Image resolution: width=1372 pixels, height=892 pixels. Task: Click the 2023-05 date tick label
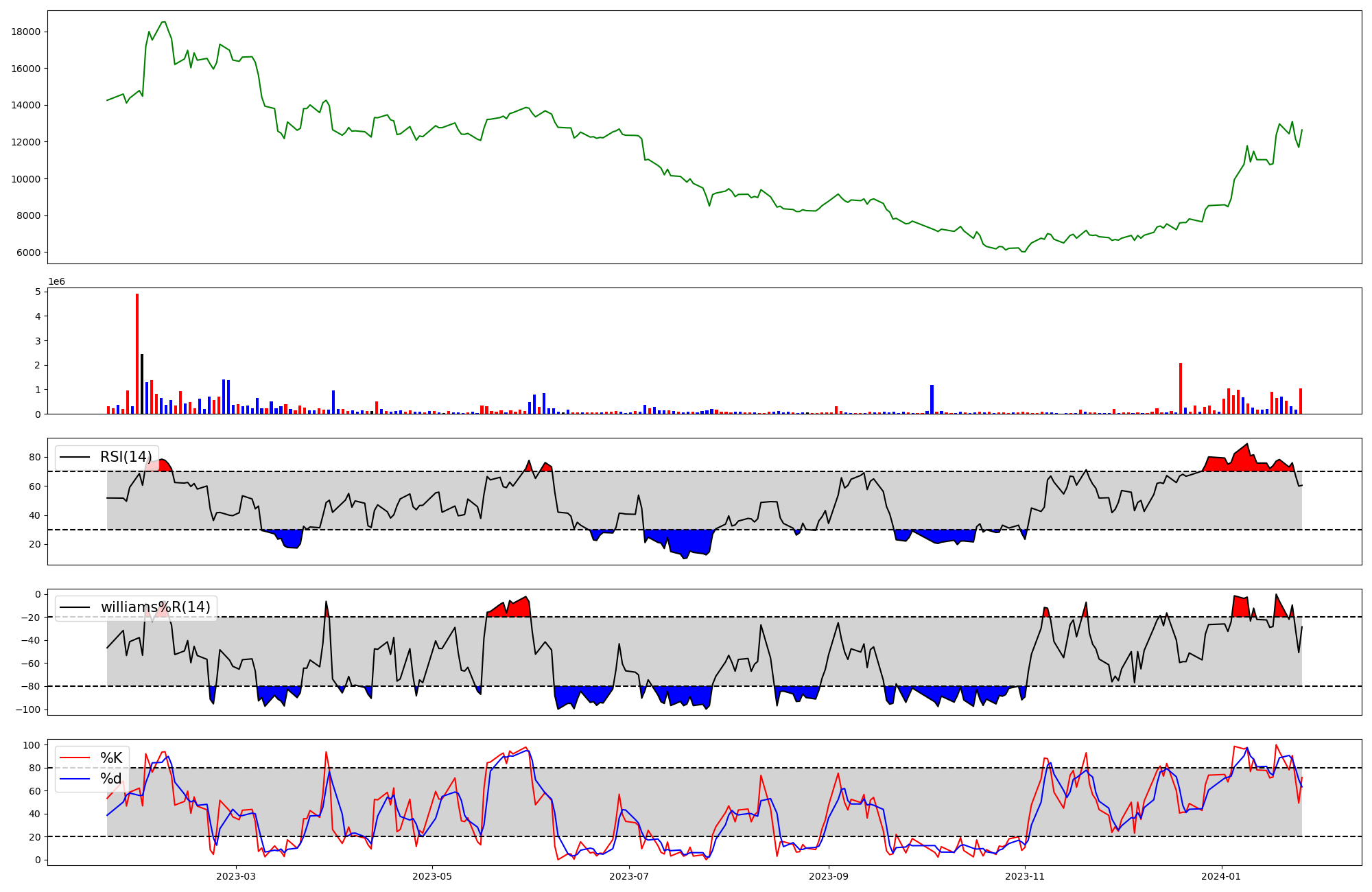432,876
